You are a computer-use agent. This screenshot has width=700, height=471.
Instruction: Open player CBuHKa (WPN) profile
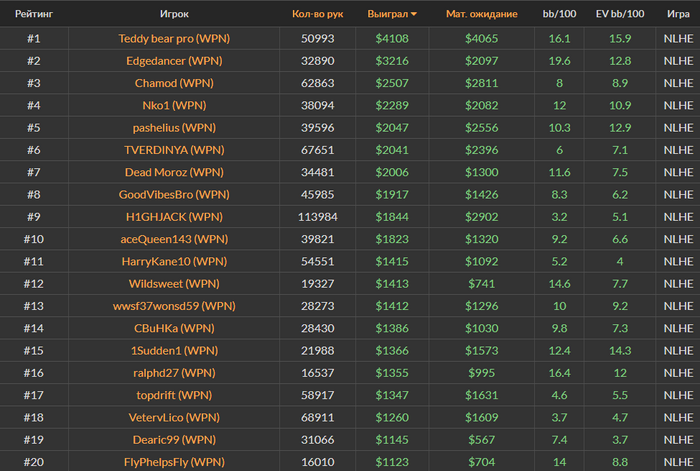174,329
